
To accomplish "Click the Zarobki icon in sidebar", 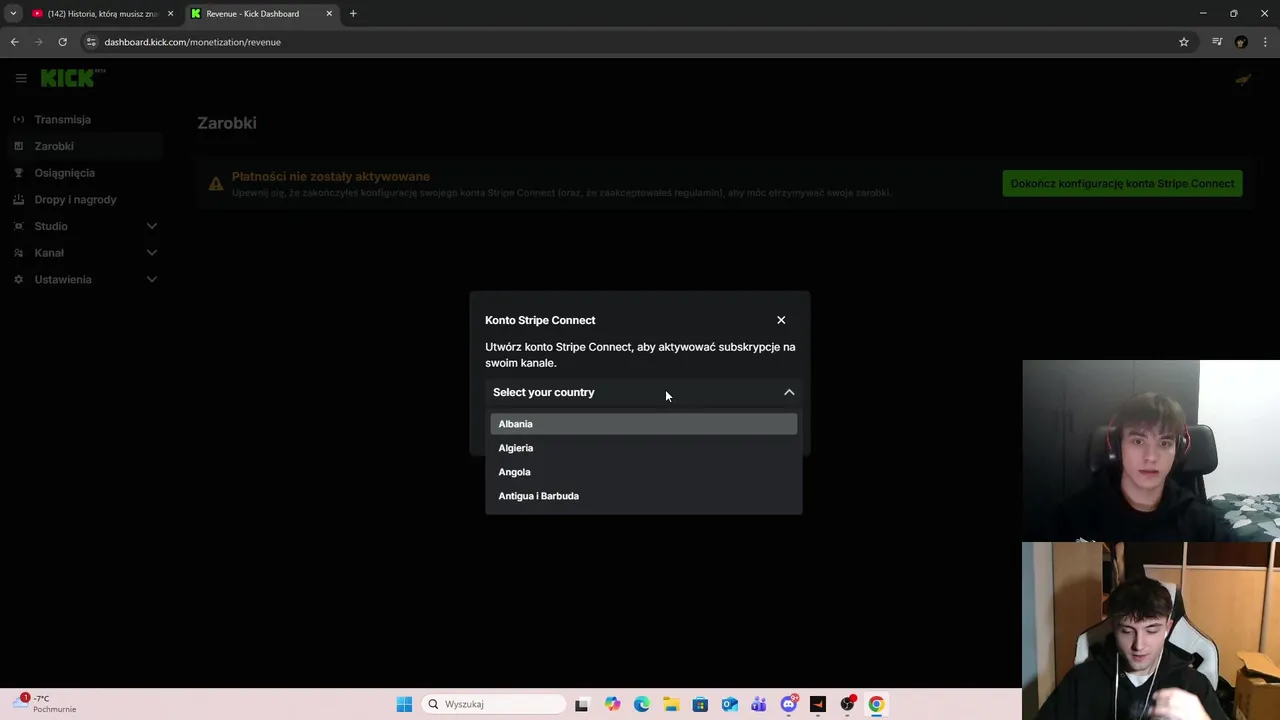I will coord(18,146).
